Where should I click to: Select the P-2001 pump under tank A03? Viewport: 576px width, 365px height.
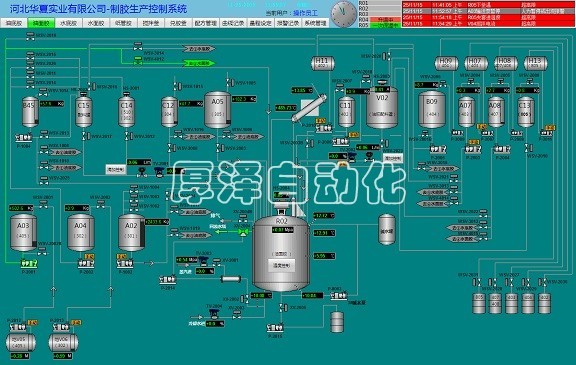click(x=29, y=263)
